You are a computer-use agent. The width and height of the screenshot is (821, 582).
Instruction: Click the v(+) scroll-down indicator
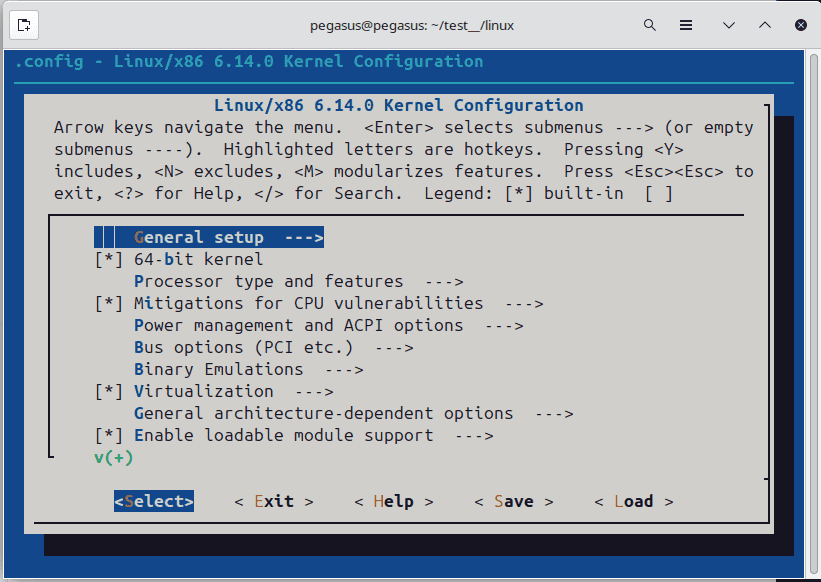[x=113, y=458]
